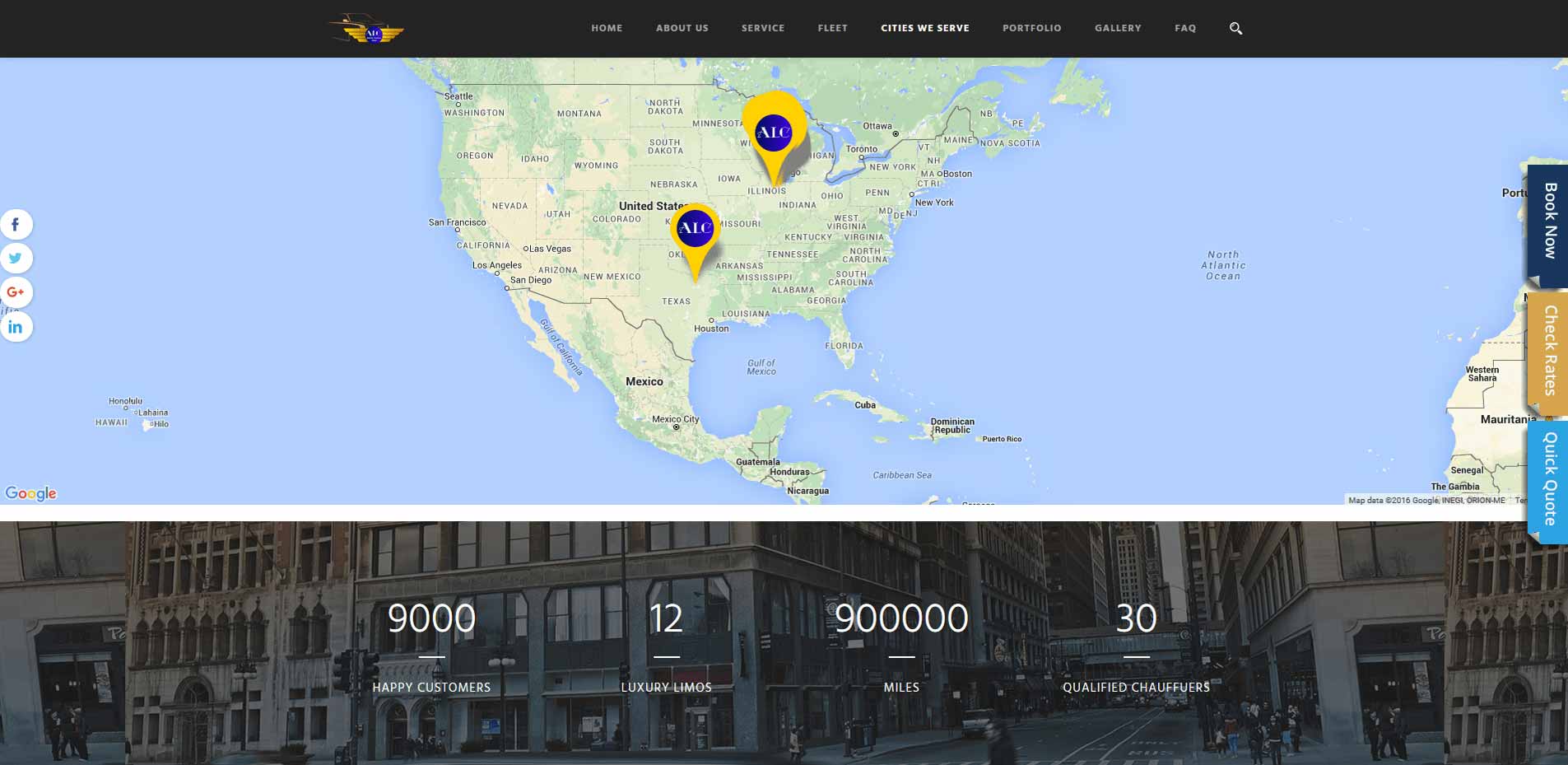Go to the Home menu item
Image resolution: width=1568 pixels, height=765 pixels.
tap(607, 28)
